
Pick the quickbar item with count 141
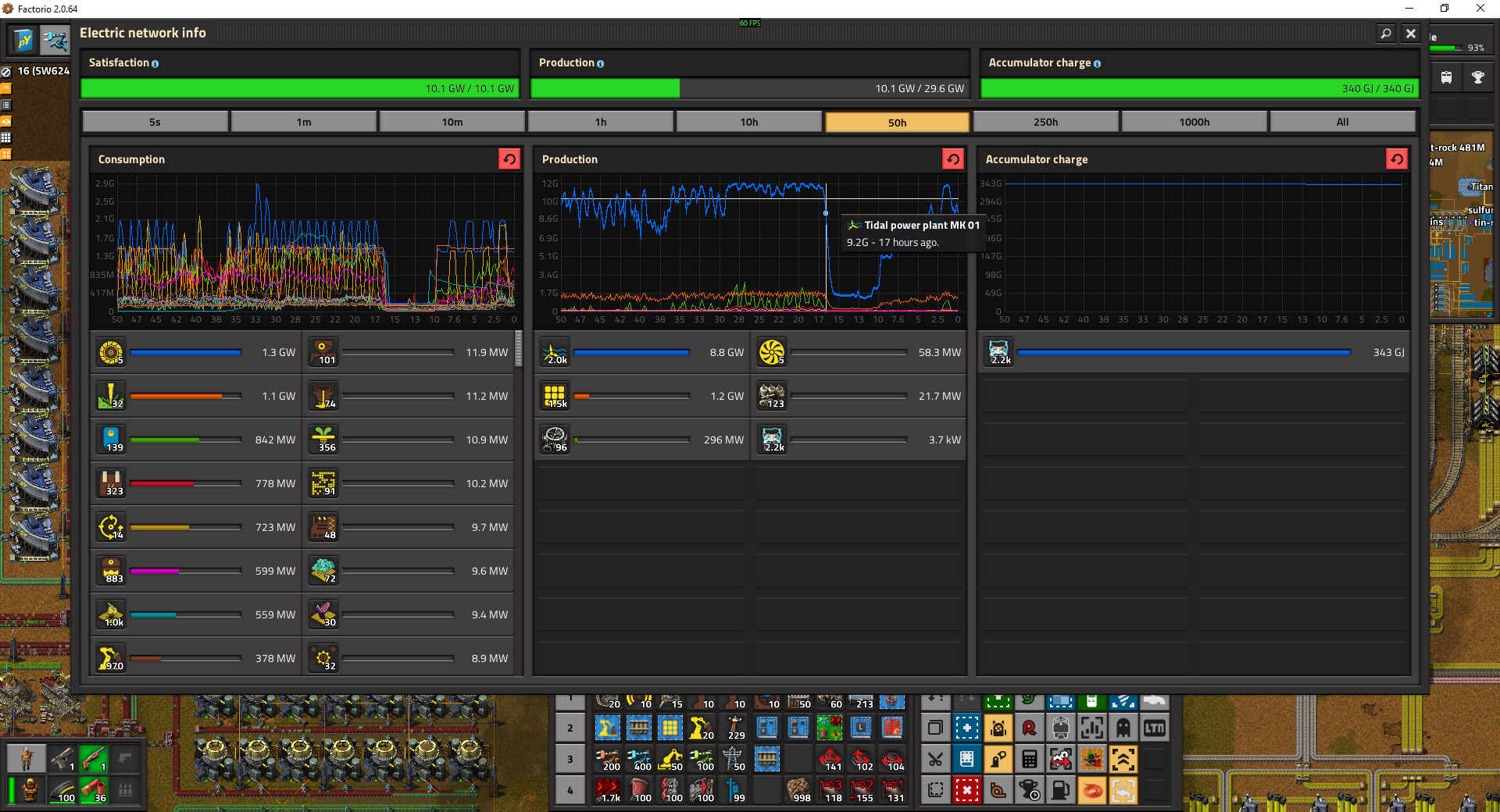point(830,759)
